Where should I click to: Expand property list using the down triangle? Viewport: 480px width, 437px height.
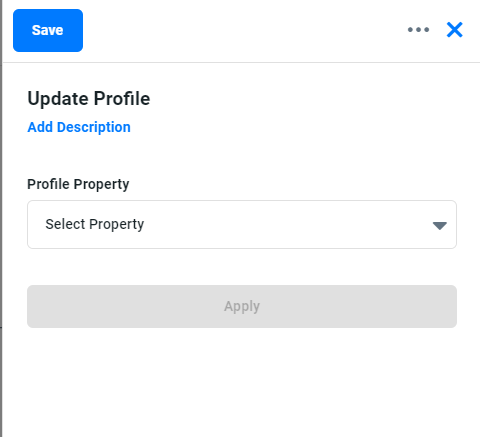click(439, 226)
